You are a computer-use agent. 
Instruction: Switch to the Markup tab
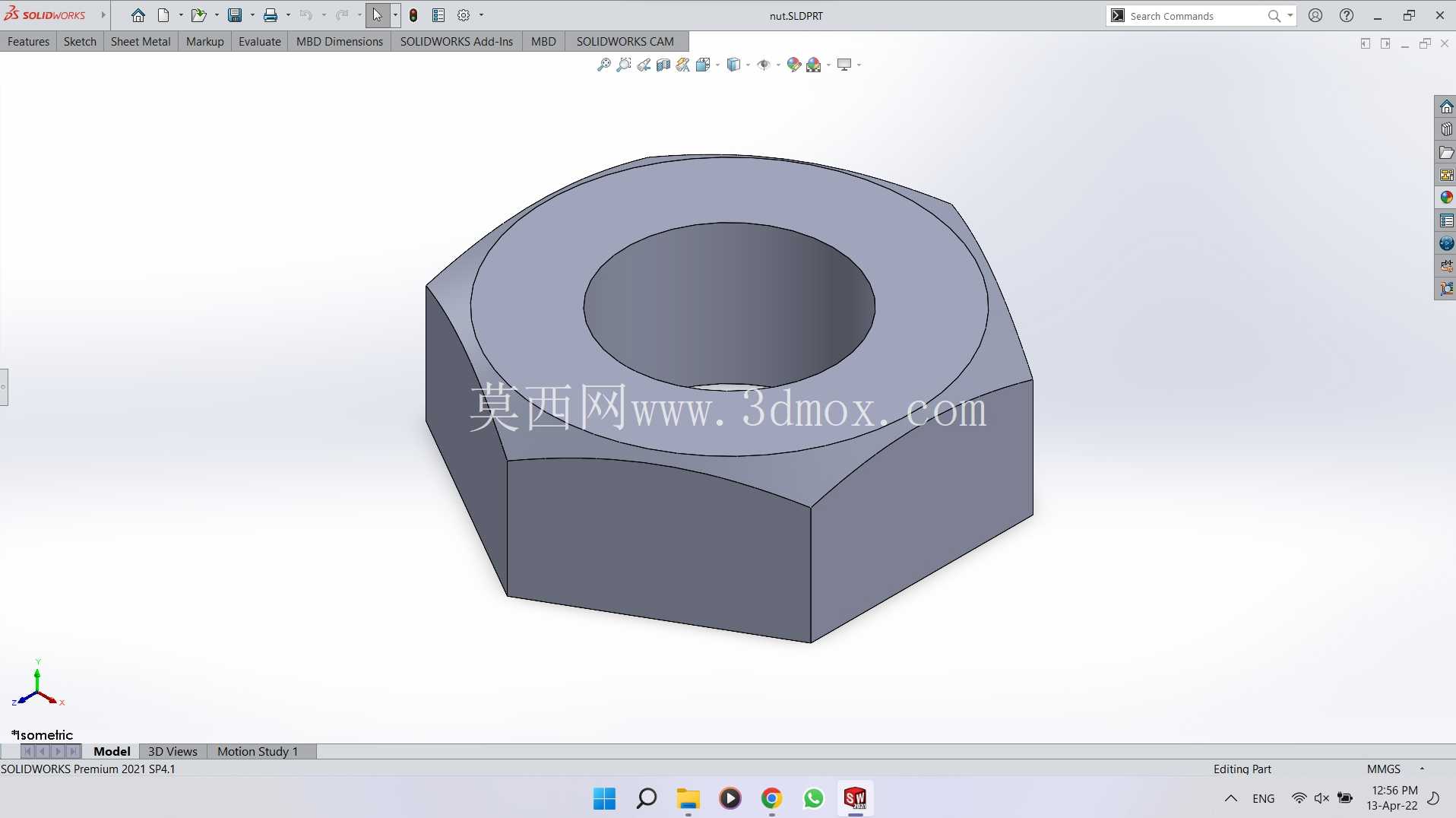coord(205,42)
